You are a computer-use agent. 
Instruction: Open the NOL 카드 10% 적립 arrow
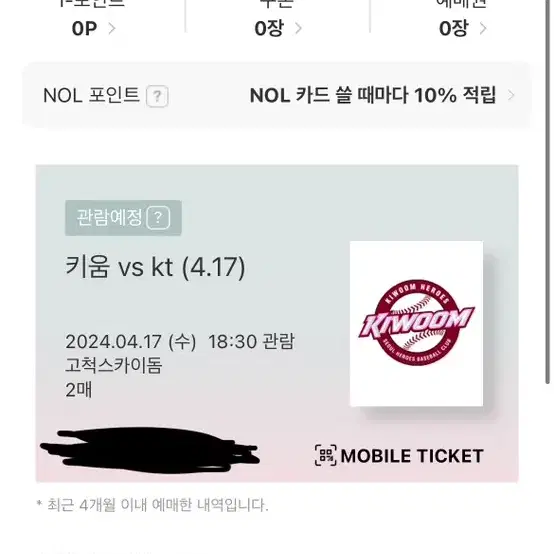511,95
